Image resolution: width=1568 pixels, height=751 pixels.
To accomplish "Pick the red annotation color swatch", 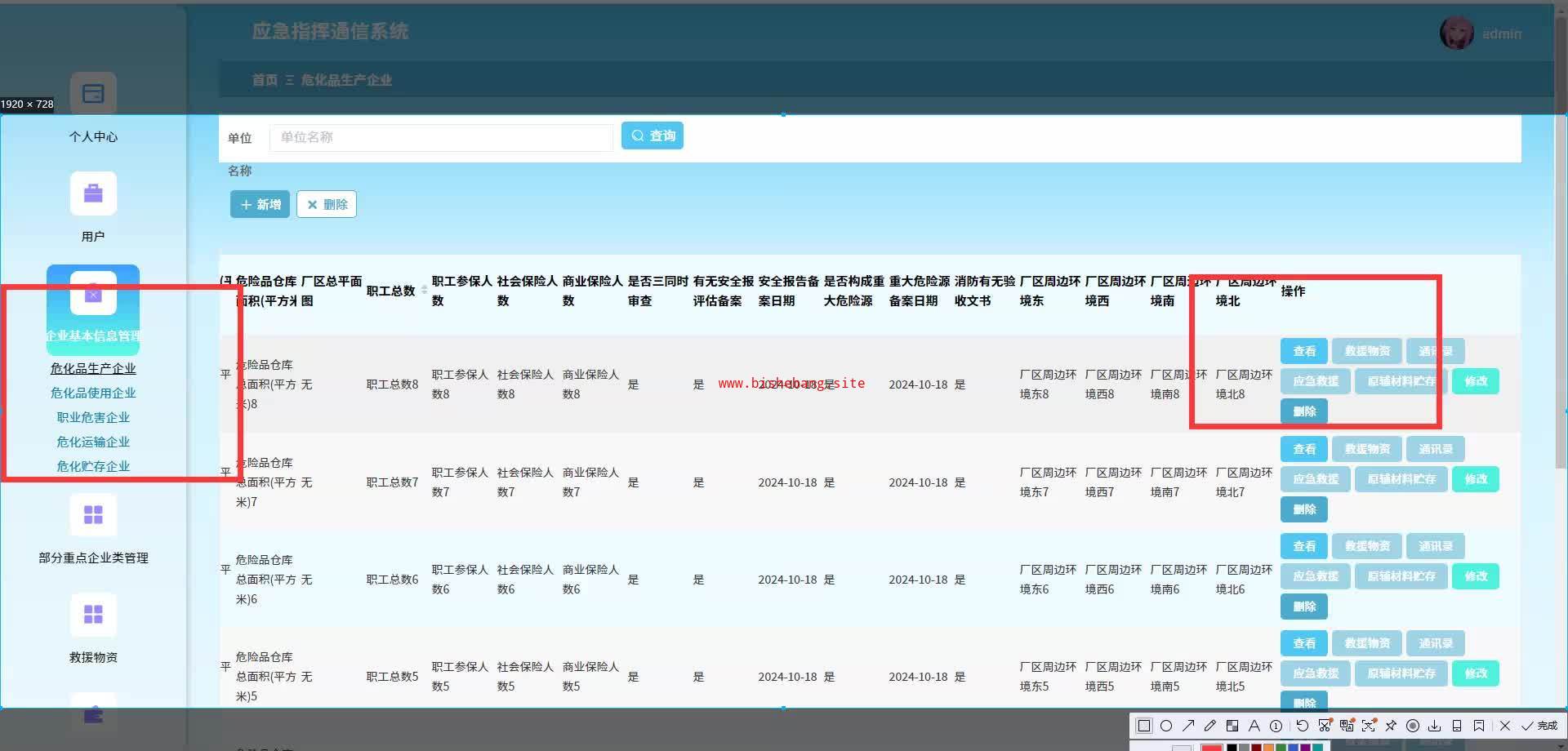I will (x=1212, y=747).
